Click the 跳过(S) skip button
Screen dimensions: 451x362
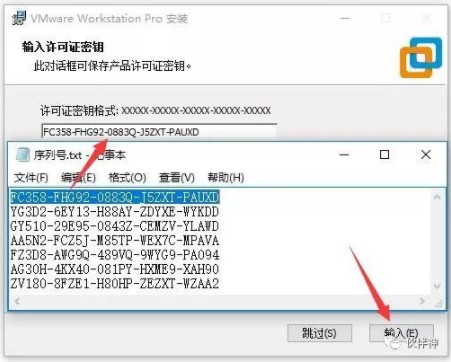point(319,333)
